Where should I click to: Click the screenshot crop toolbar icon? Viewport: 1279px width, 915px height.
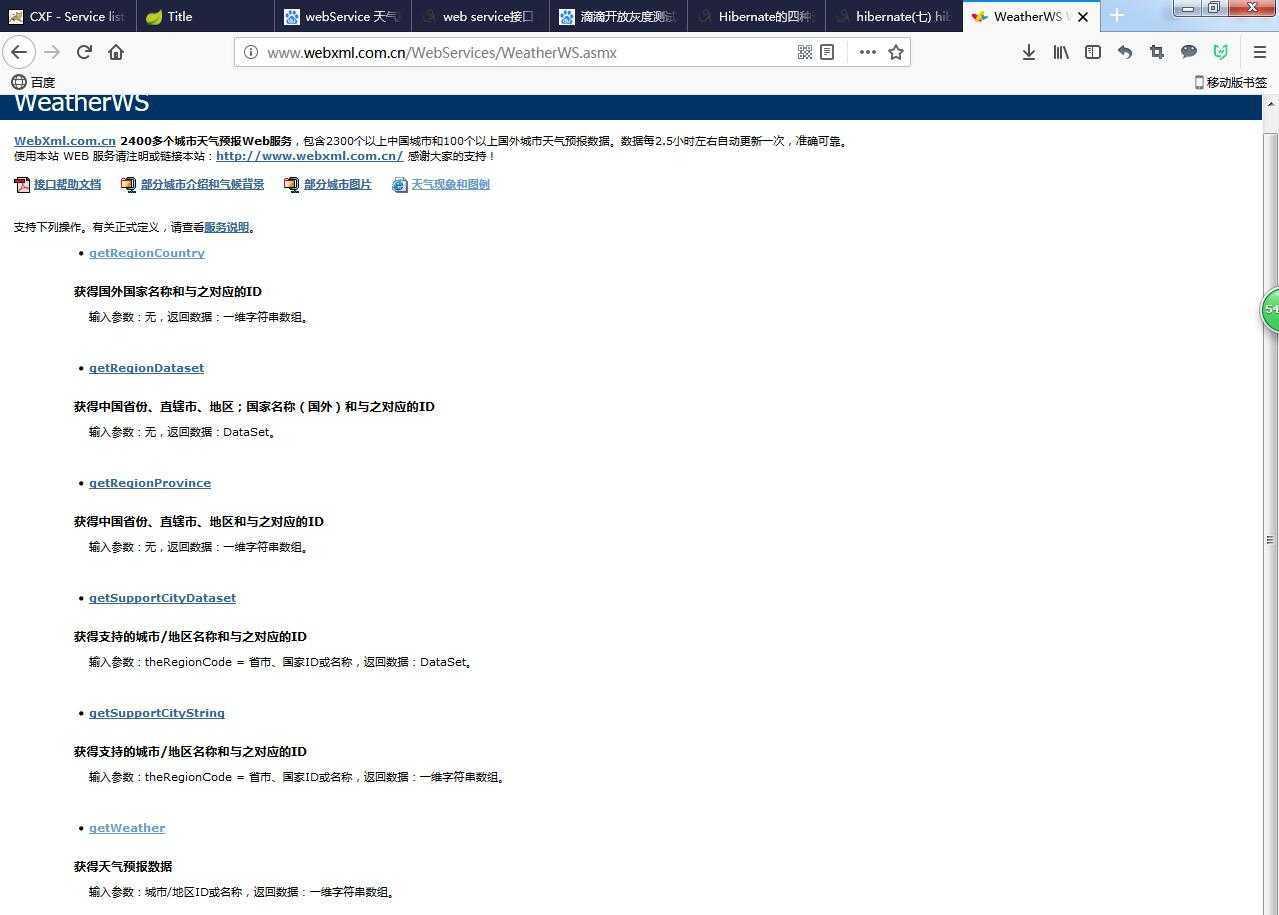pos(1156,52)
